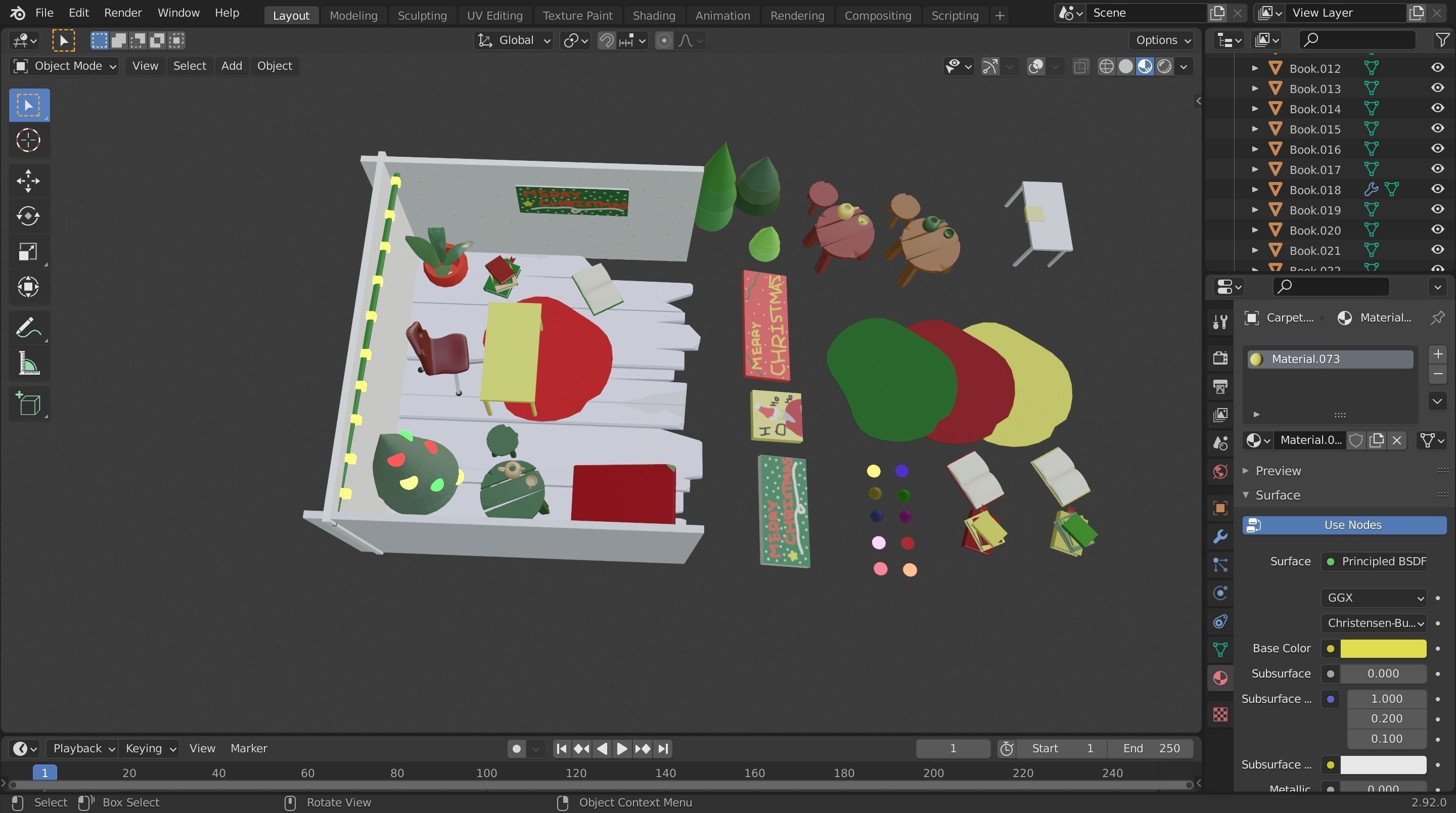
Task: Activate the Rotate tool
Action: (x=28, y=216)
